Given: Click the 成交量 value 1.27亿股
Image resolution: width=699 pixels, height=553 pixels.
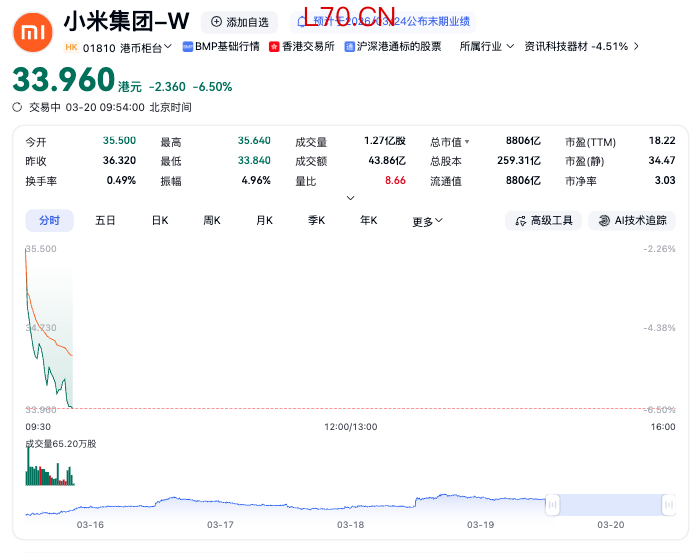Looking at the screenshot, I should tap(385, 141).
